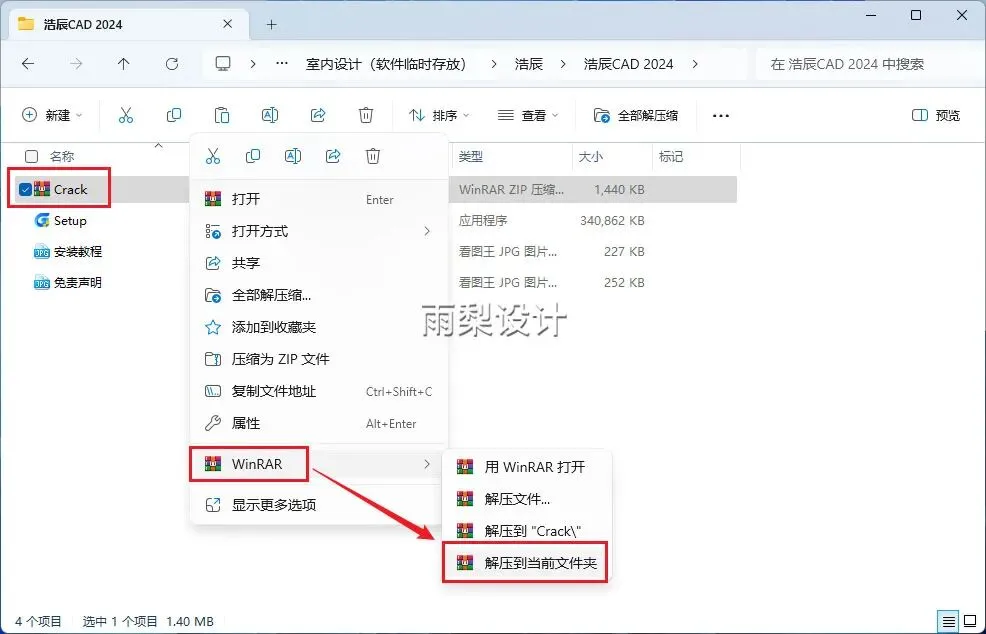
Task: Switch to large thumbnails view in the status bar
Action: point(970,621)
